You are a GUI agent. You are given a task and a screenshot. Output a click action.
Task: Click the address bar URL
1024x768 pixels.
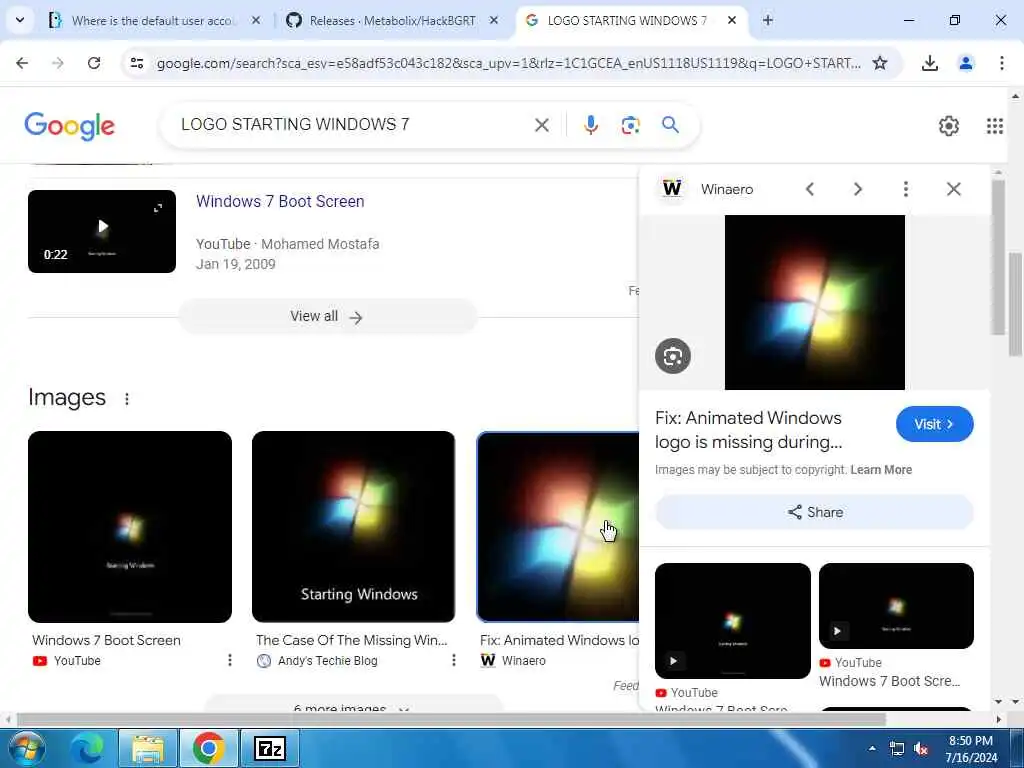[x=509, y=63]
